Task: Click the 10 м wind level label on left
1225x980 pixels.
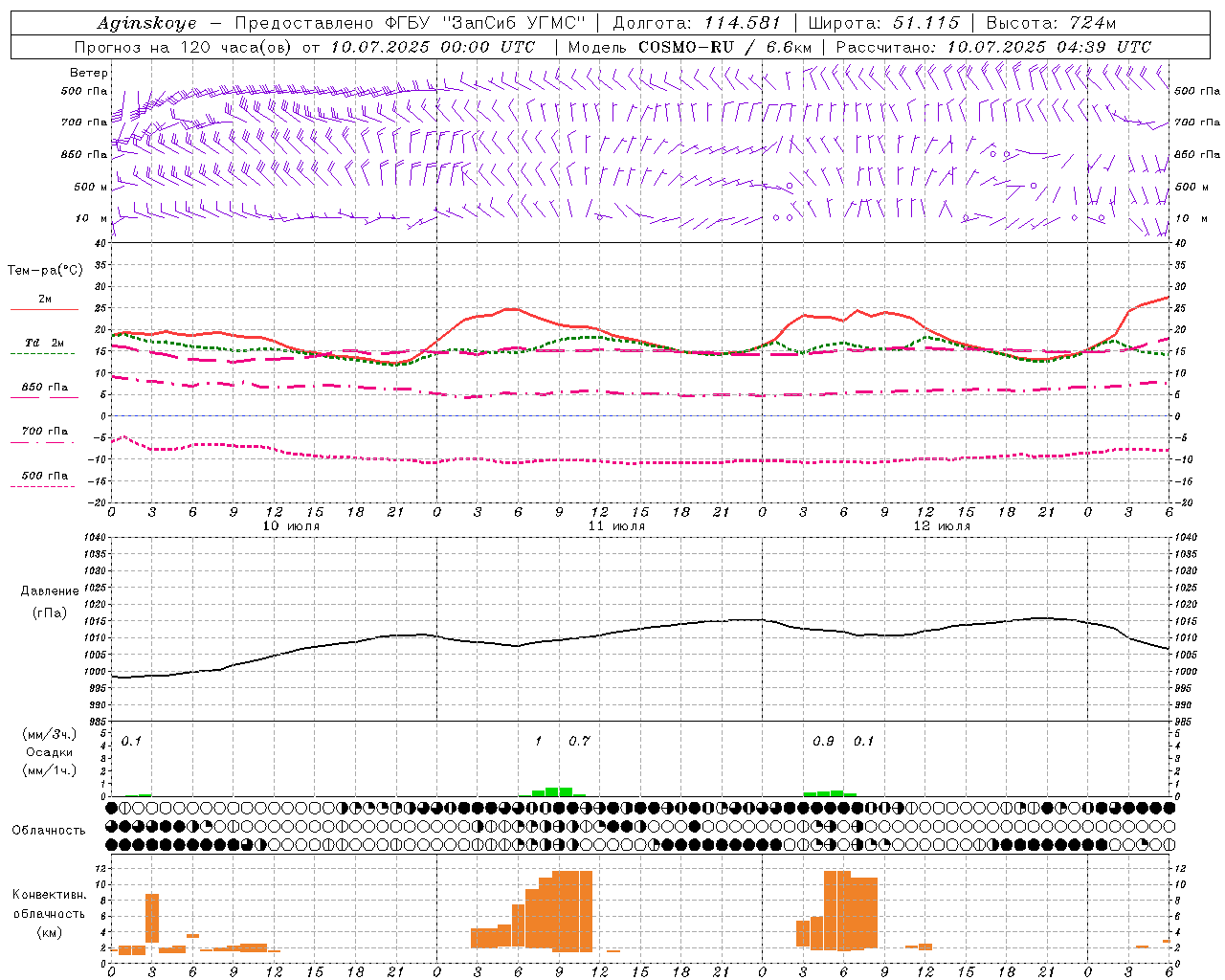Action: [90, 218]
